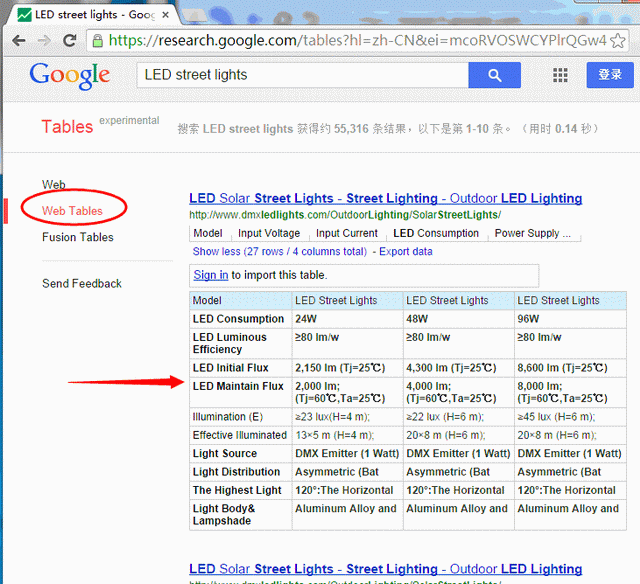Select Web in the left sidebar
Image resolution: width=640 pixels, height=584 pixels.
click(54, 185)
